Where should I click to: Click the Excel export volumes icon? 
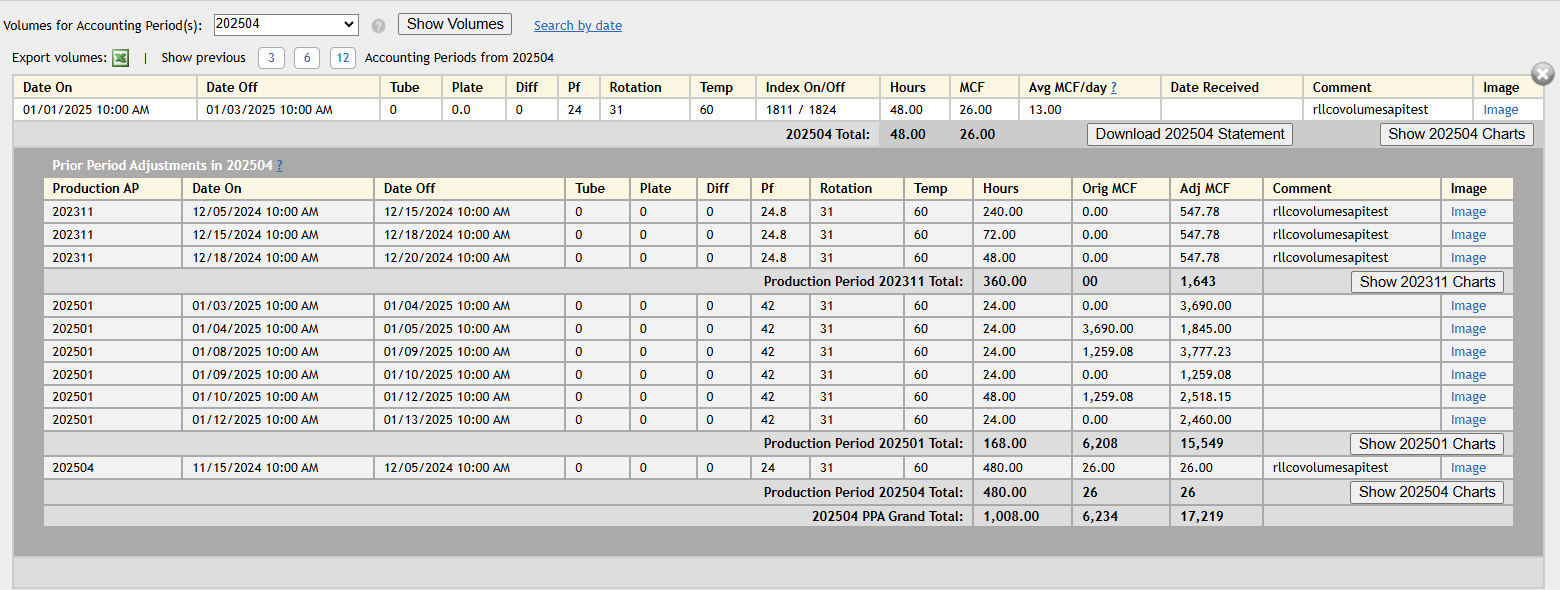tap(120, 58)
